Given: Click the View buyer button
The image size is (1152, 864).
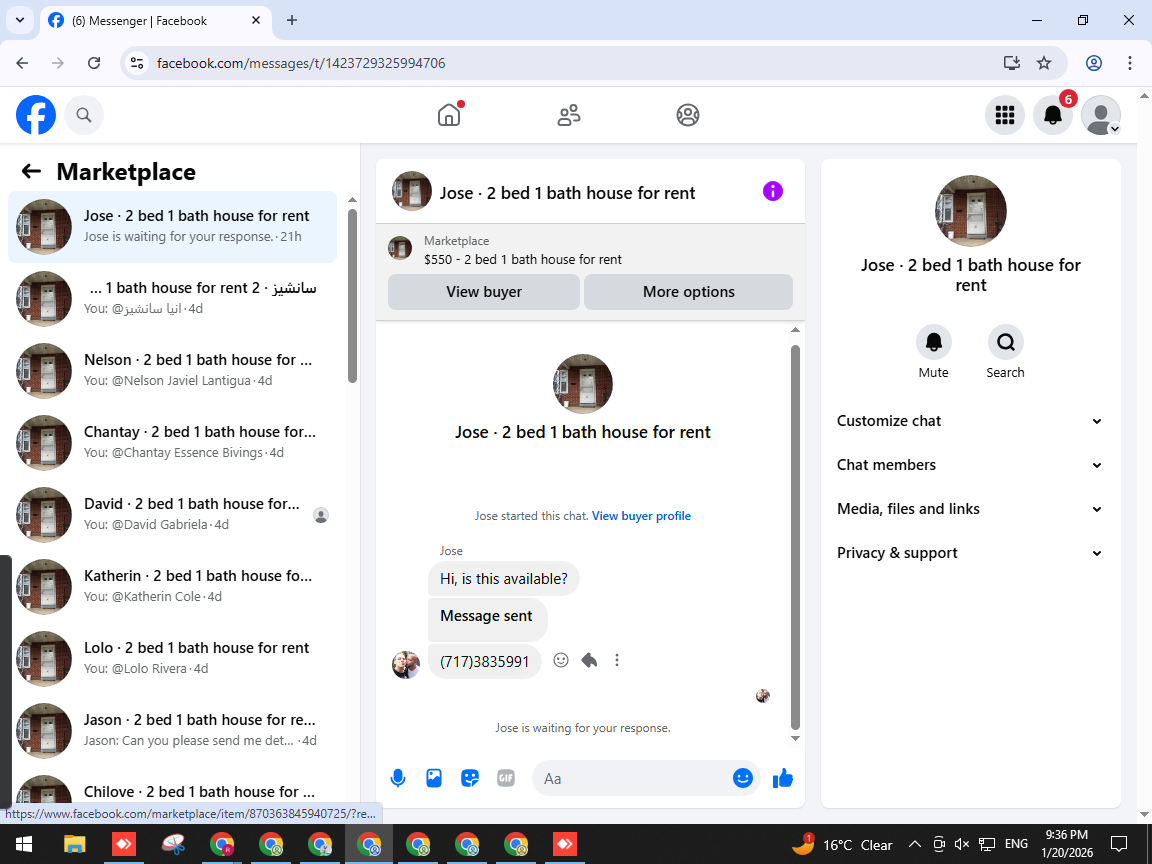Looking at the screenshot, I should click(x=484, y=292).
